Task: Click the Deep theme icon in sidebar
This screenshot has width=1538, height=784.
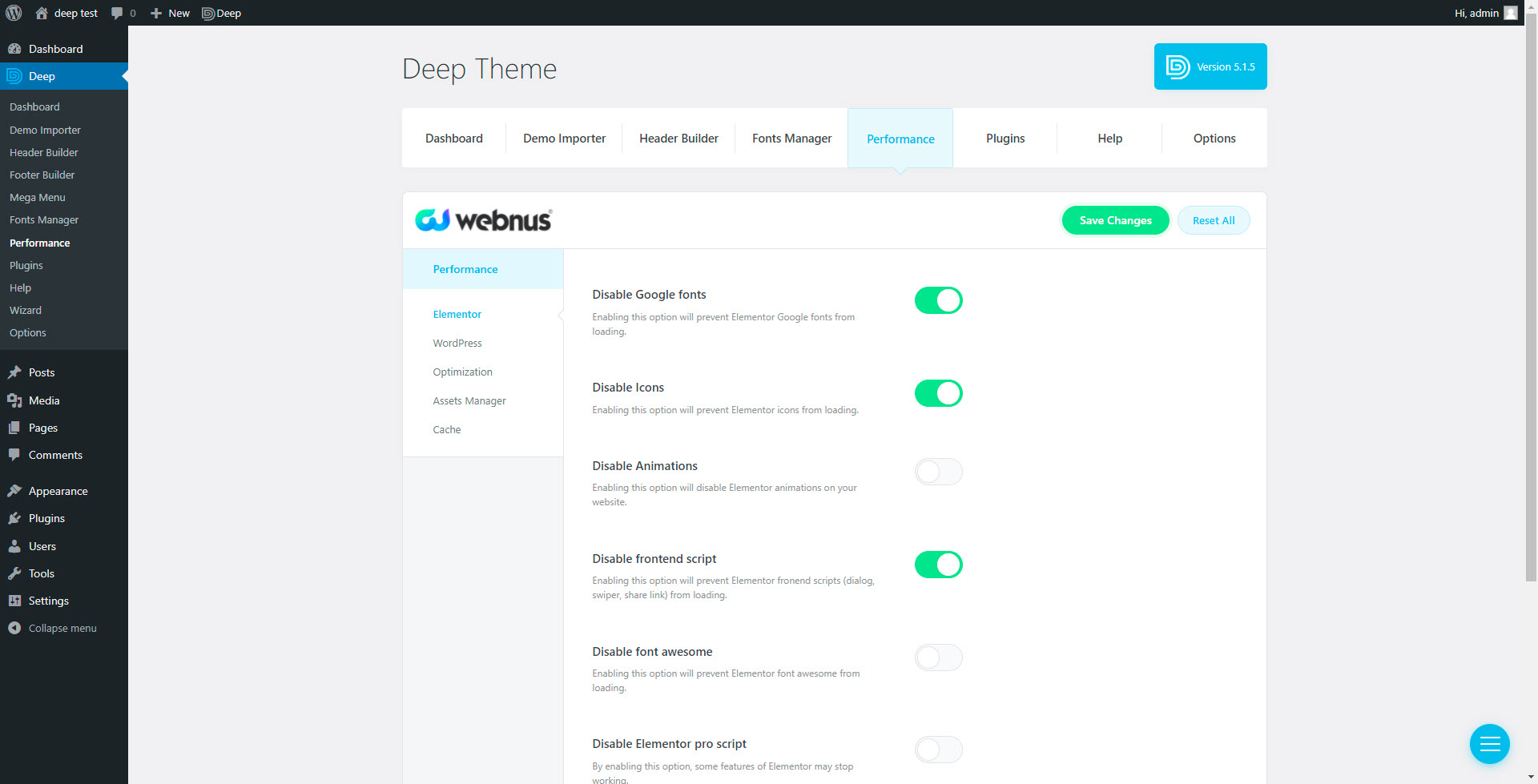Action: tap(14, 76)
